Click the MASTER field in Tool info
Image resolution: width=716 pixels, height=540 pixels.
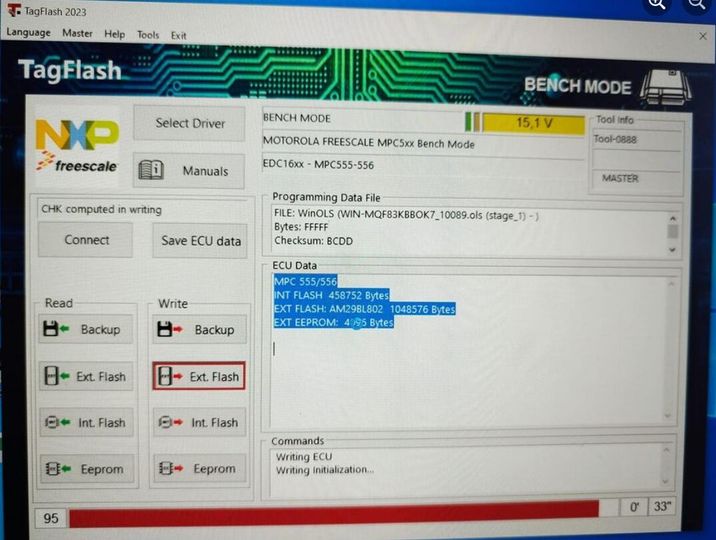tap(636, 178)
